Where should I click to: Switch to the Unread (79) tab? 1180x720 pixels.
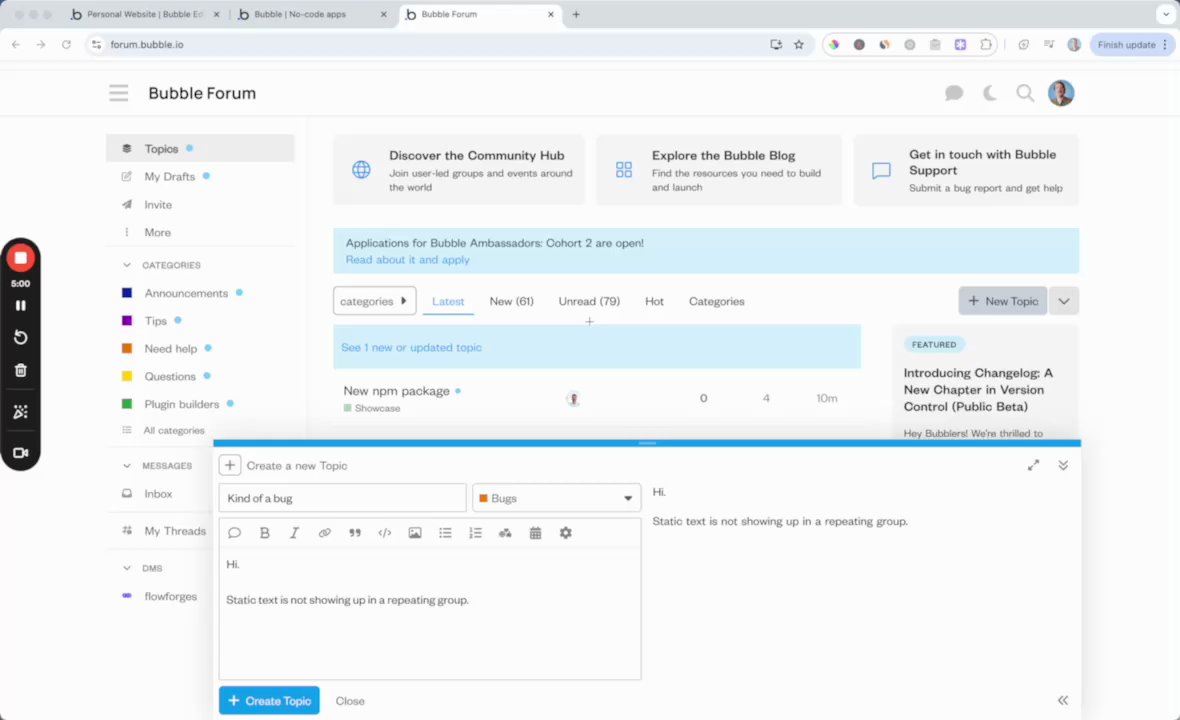coord(589,301)
